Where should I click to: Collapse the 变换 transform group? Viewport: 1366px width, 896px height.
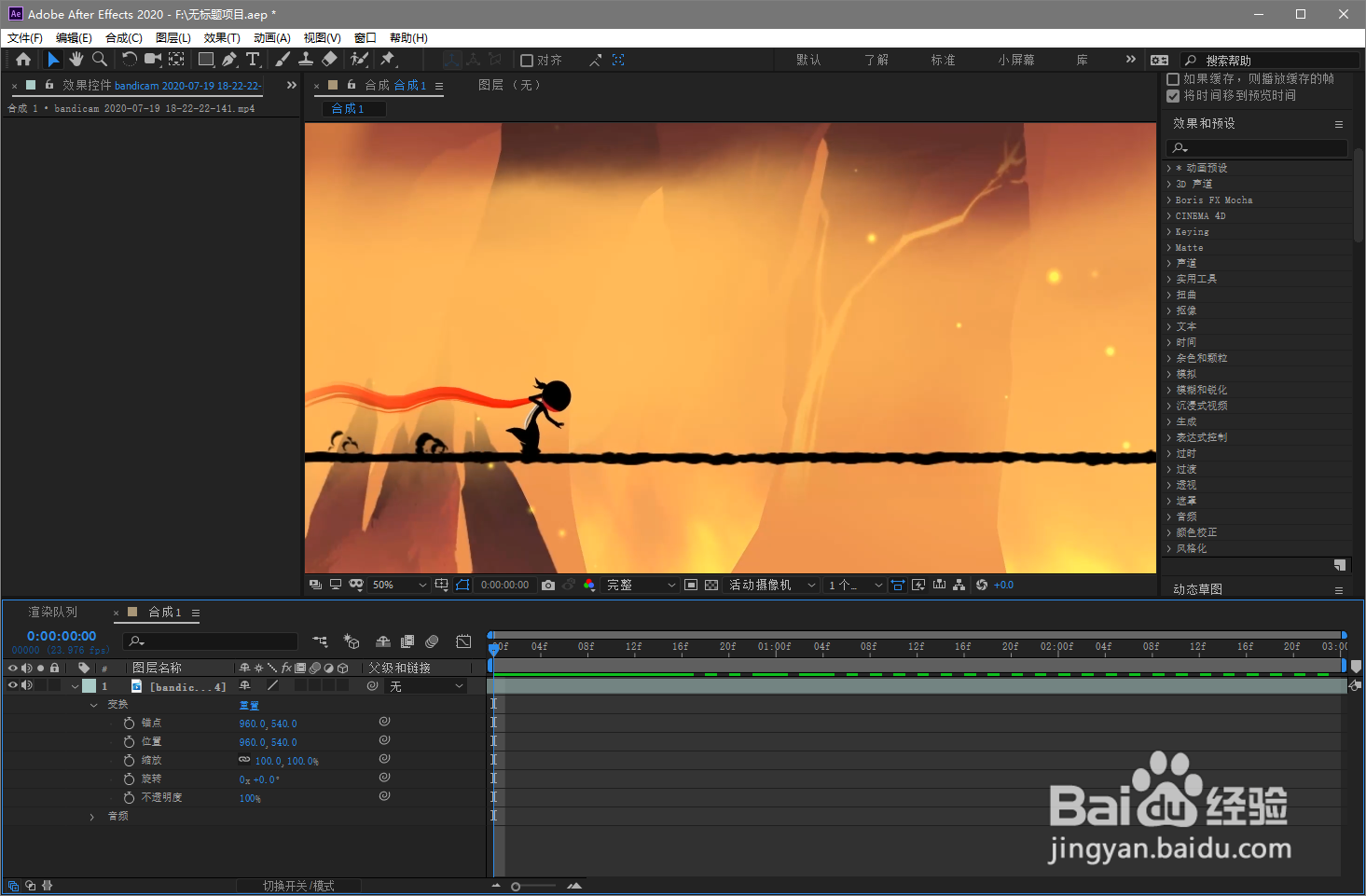click(93, 705)
